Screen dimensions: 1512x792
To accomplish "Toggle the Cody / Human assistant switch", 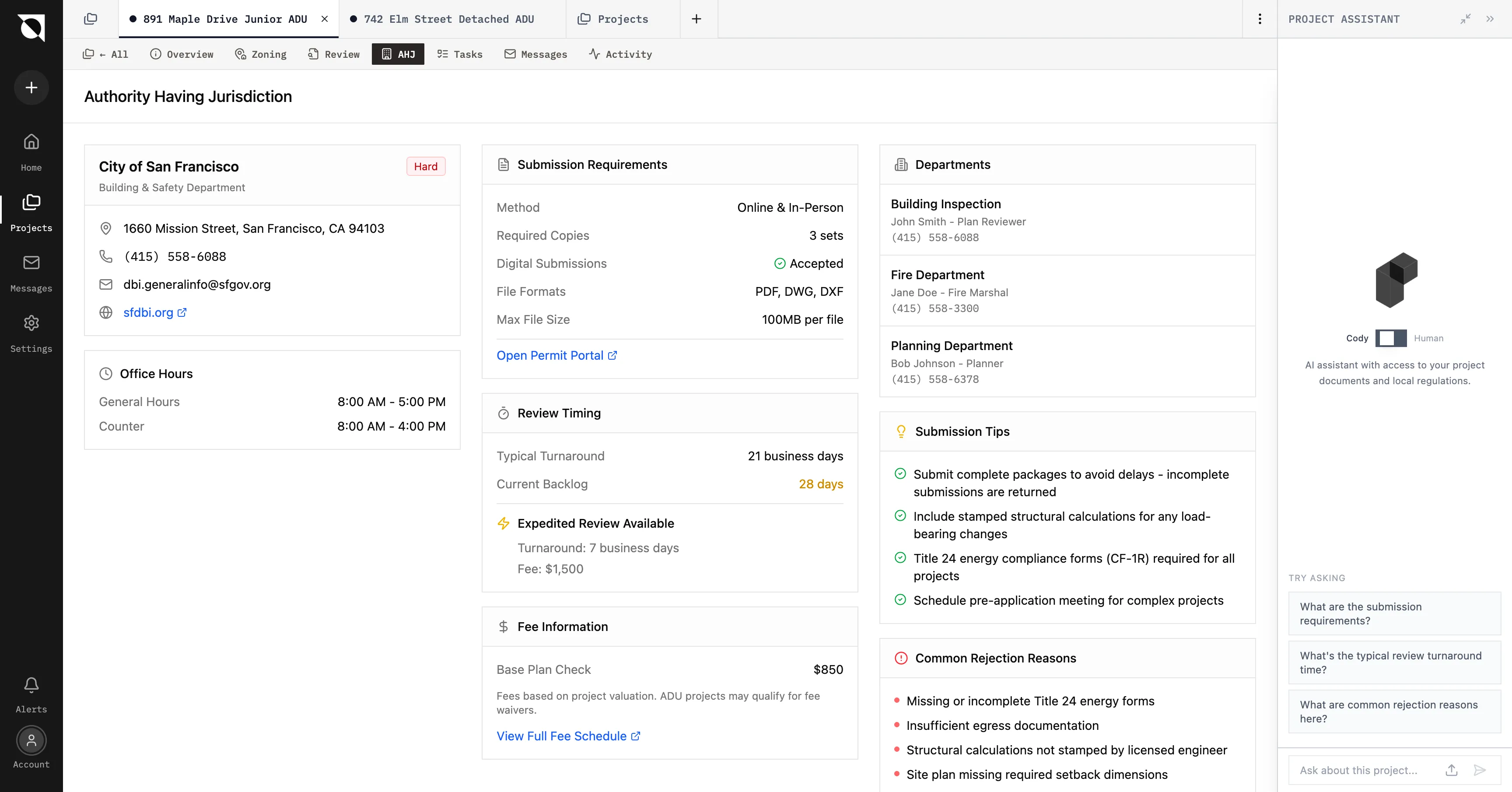I will tap(1390, 338).
